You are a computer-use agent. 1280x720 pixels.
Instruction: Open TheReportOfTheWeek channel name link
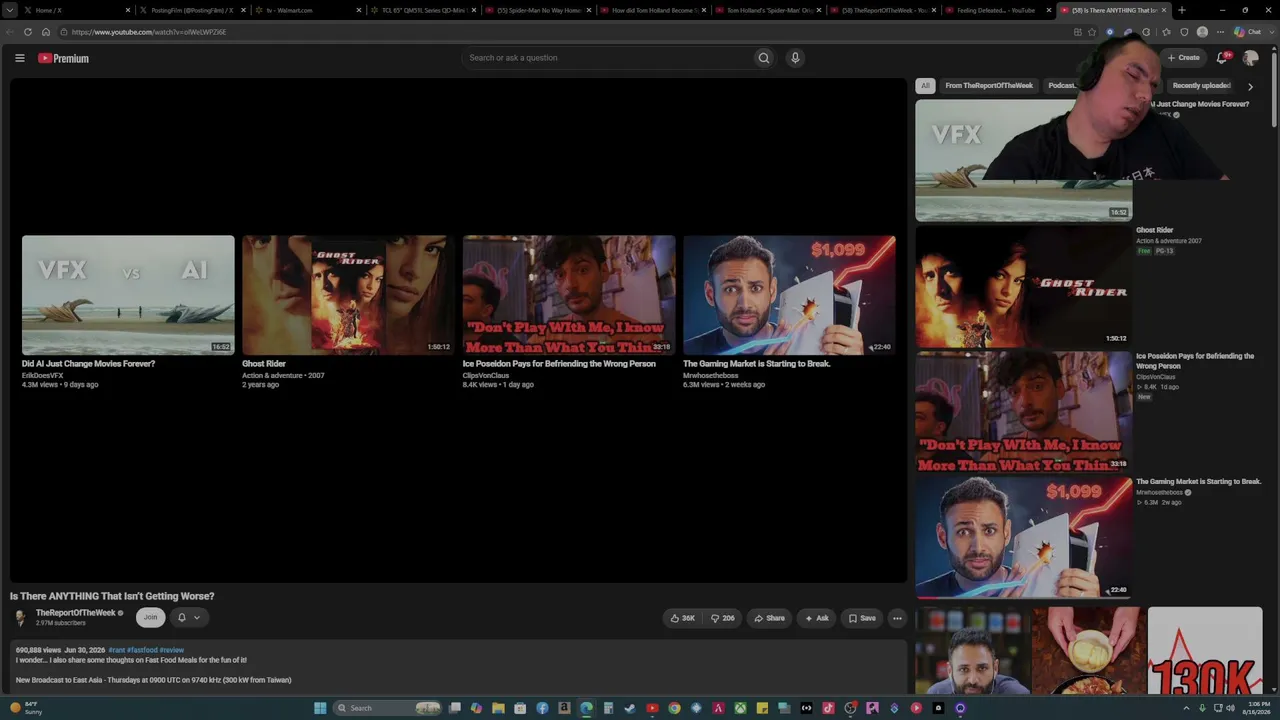pyautogui.click(x=76, y=613)
